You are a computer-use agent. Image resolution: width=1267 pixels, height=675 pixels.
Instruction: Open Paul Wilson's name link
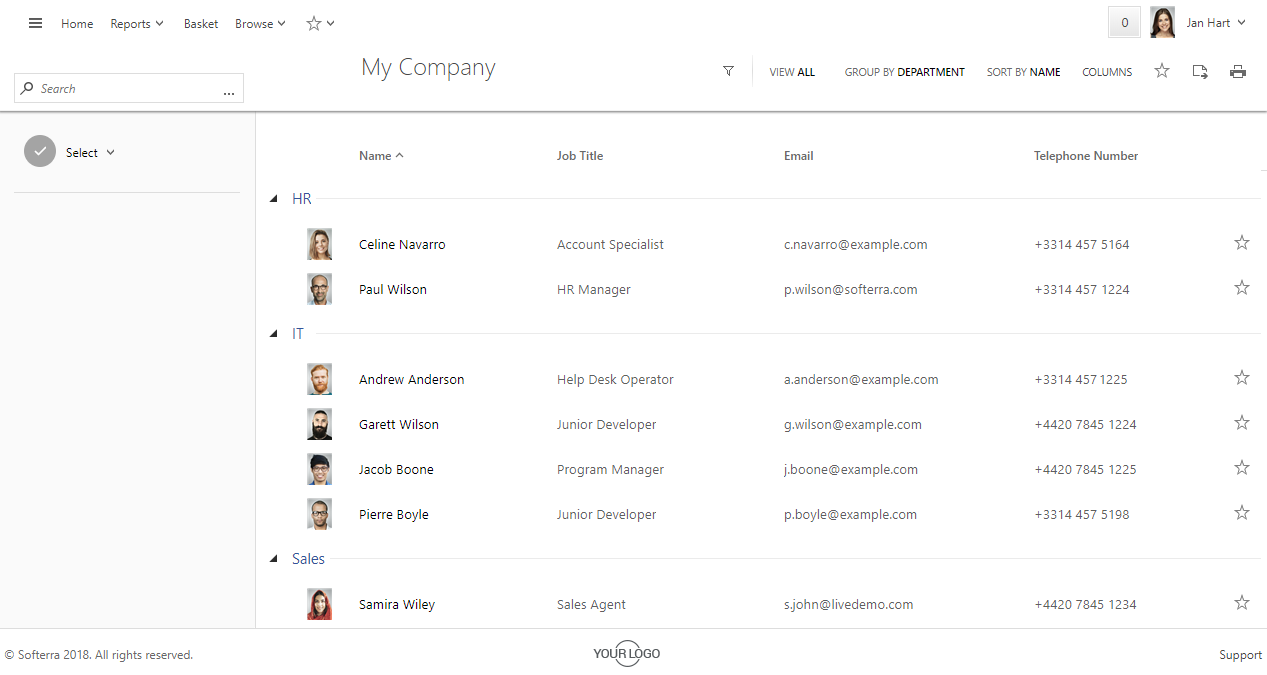point(393,290)
